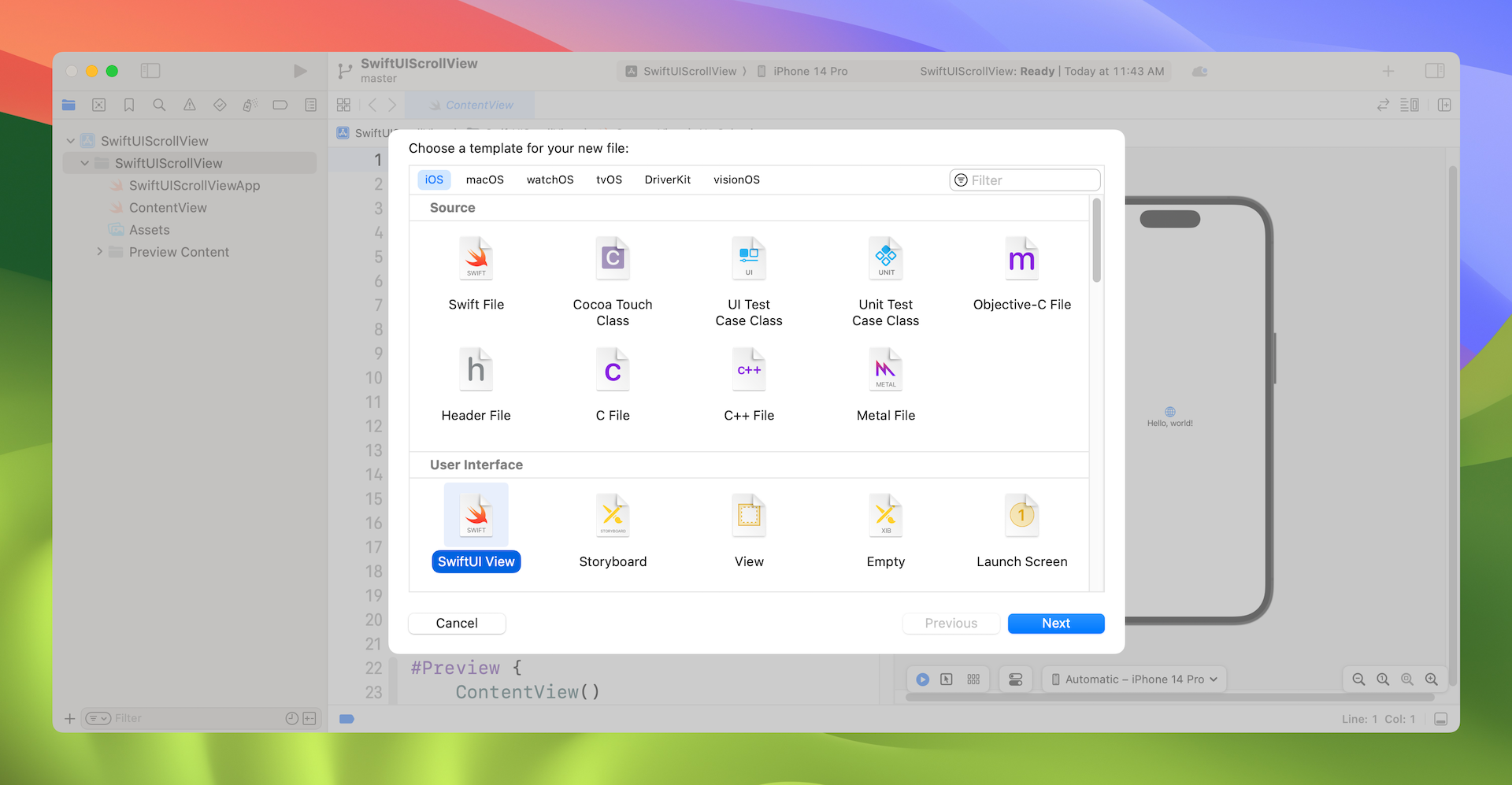The image size is (1512, 785).
Task: Click the add tab plus button in toolbar
Action: (1388, 71)
